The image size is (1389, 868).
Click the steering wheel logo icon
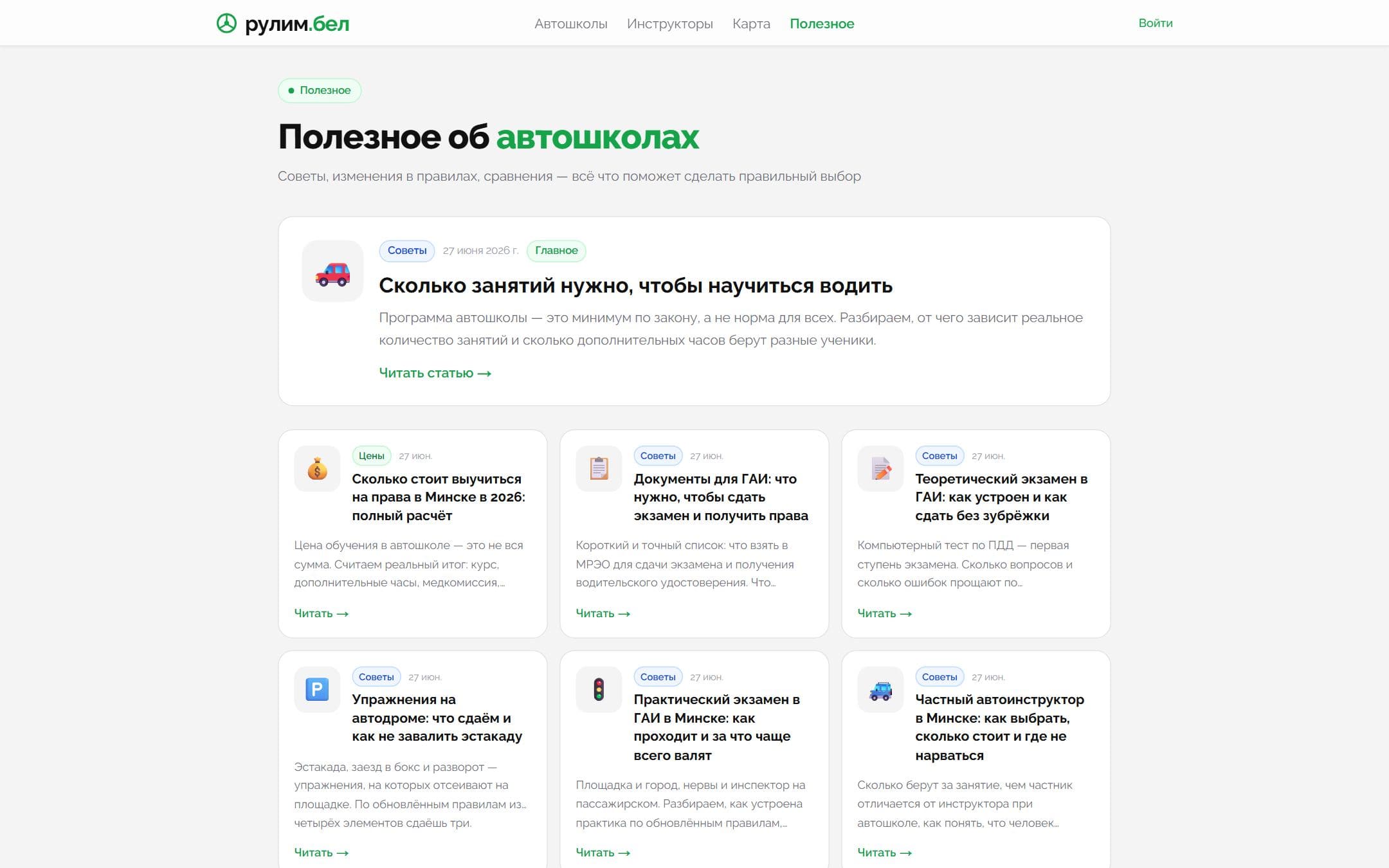226,24
